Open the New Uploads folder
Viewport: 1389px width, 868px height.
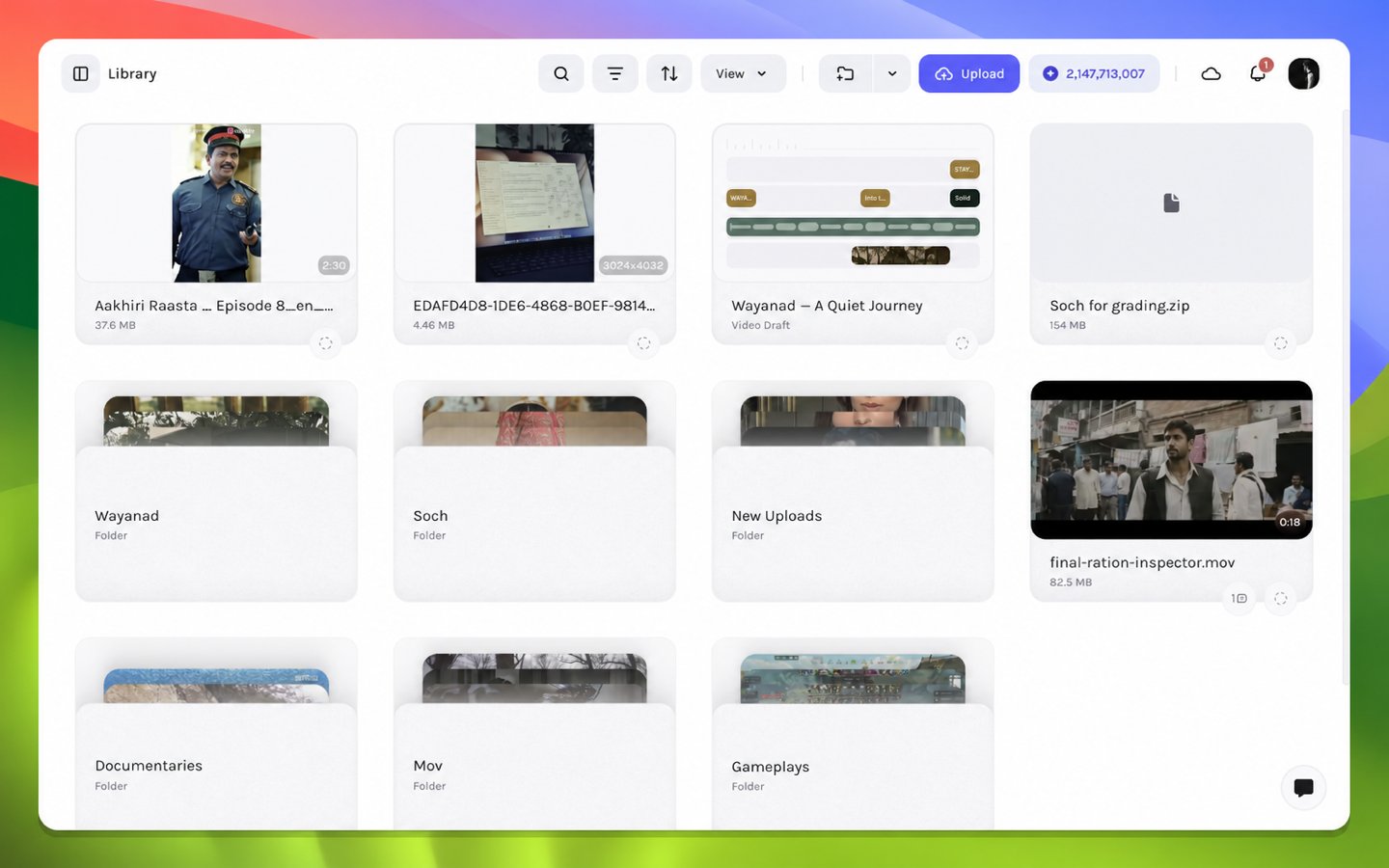[x=853, y=491]
